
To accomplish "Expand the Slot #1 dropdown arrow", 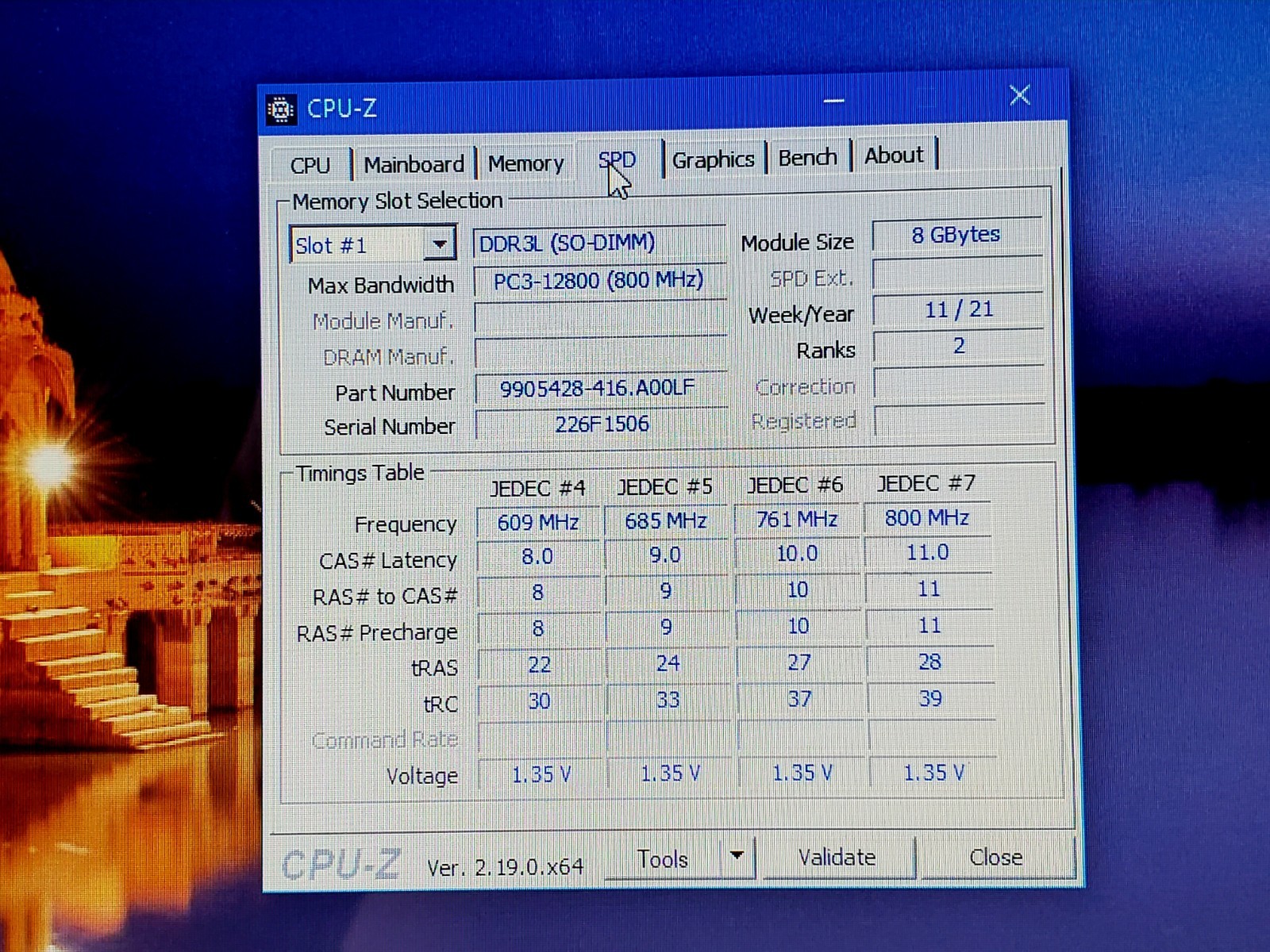I will [439, 244].
